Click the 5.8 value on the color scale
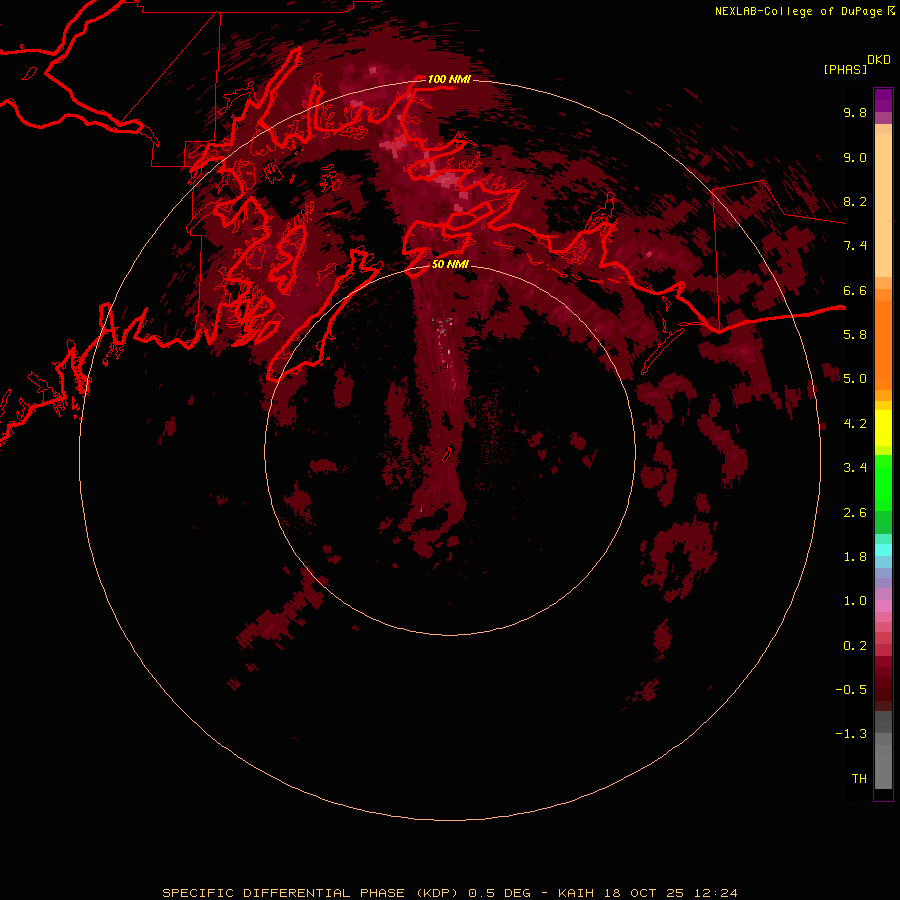This screenshot has width=900, height=900. pos(855,335)
